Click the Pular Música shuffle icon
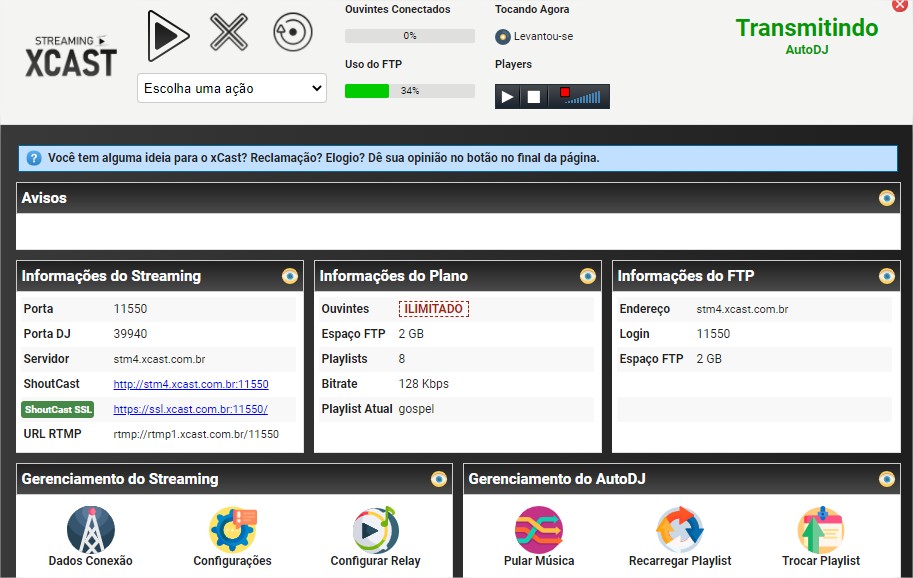The width and height of the screenshot is (913, 578). point(539,530)
